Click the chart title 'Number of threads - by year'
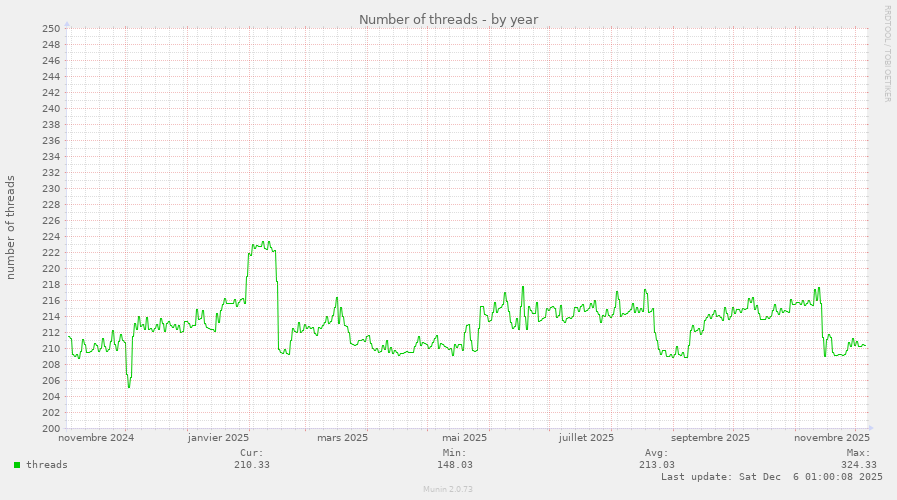 coord(448,19)
